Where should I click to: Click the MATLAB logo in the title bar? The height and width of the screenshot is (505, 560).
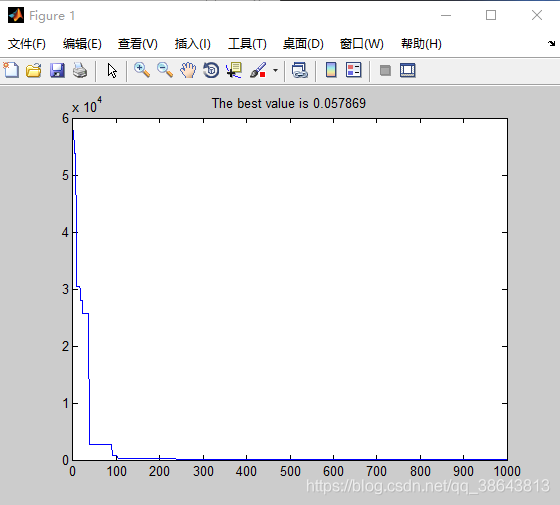(x=16, y=15)
